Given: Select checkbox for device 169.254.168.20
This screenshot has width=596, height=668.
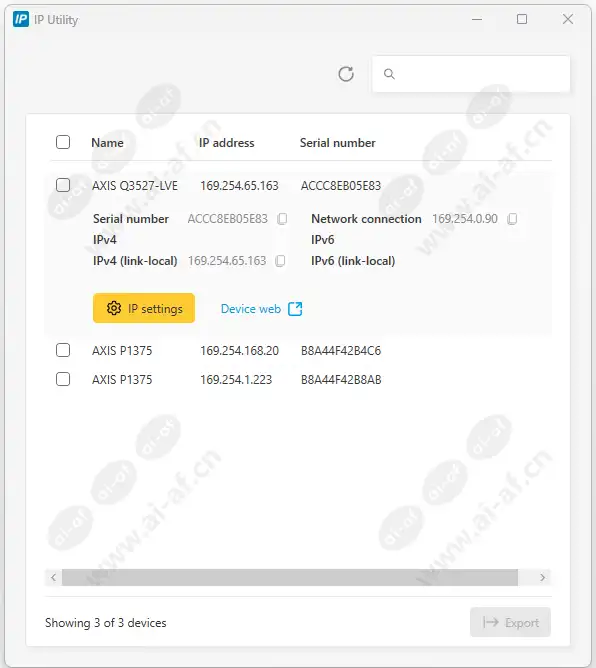Looking at the screenshot, I should pyautogui.click(x=63, y=350).
